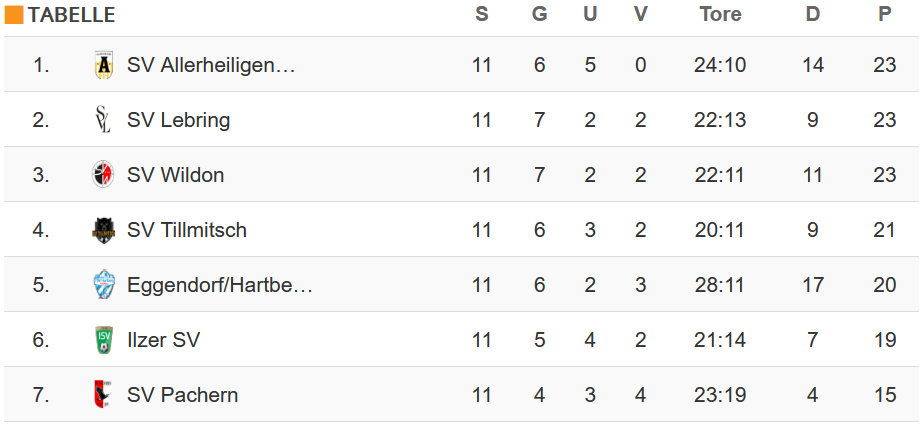Open the SV Tillmitsch team link
This screenshot has width=922, height=425.
tap(186, 230)
